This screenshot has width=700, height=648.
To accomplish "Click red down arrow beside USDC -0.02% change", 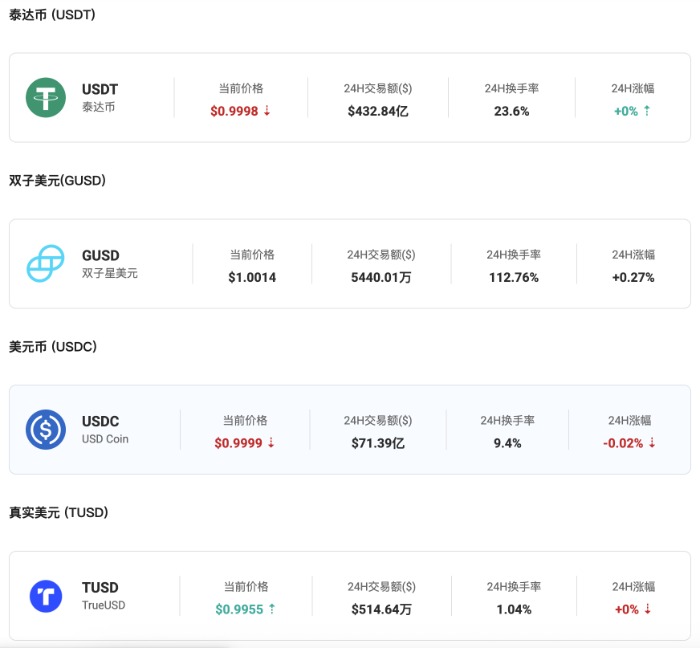I will (652, 443).
